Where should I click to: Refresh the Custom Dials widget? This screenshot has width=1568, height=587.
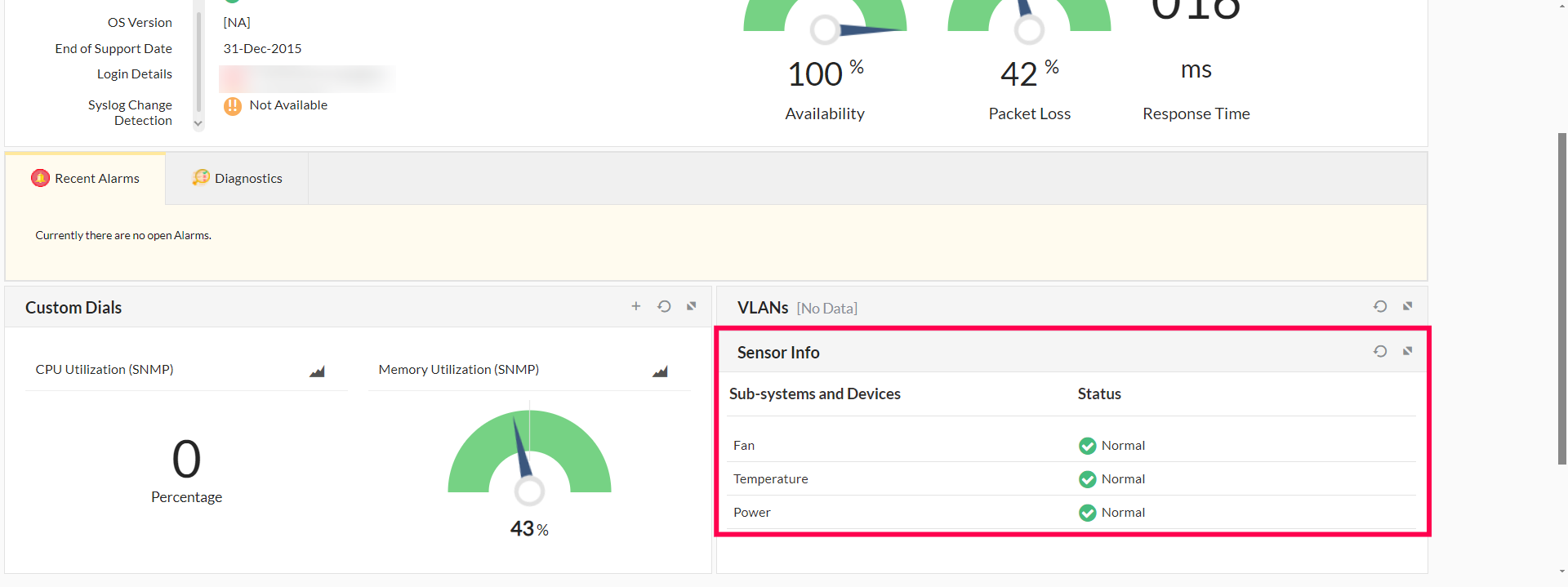pos(664,306)
